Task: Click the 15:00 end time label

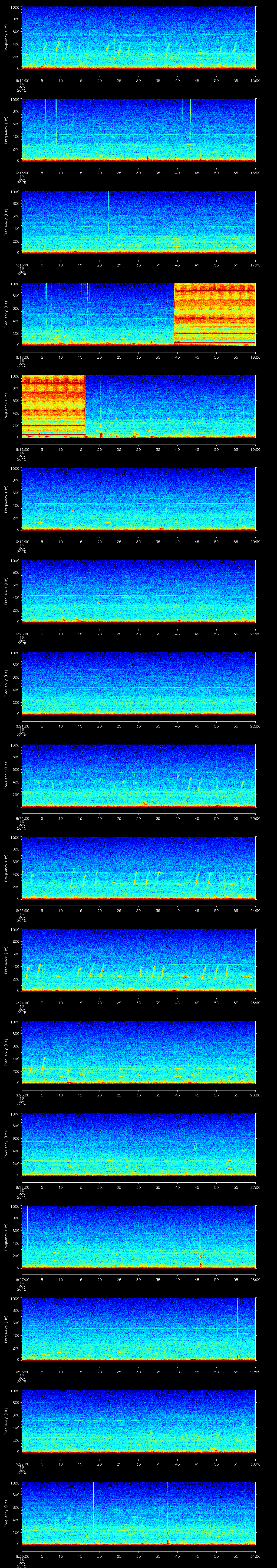Action: pos(256,80)
